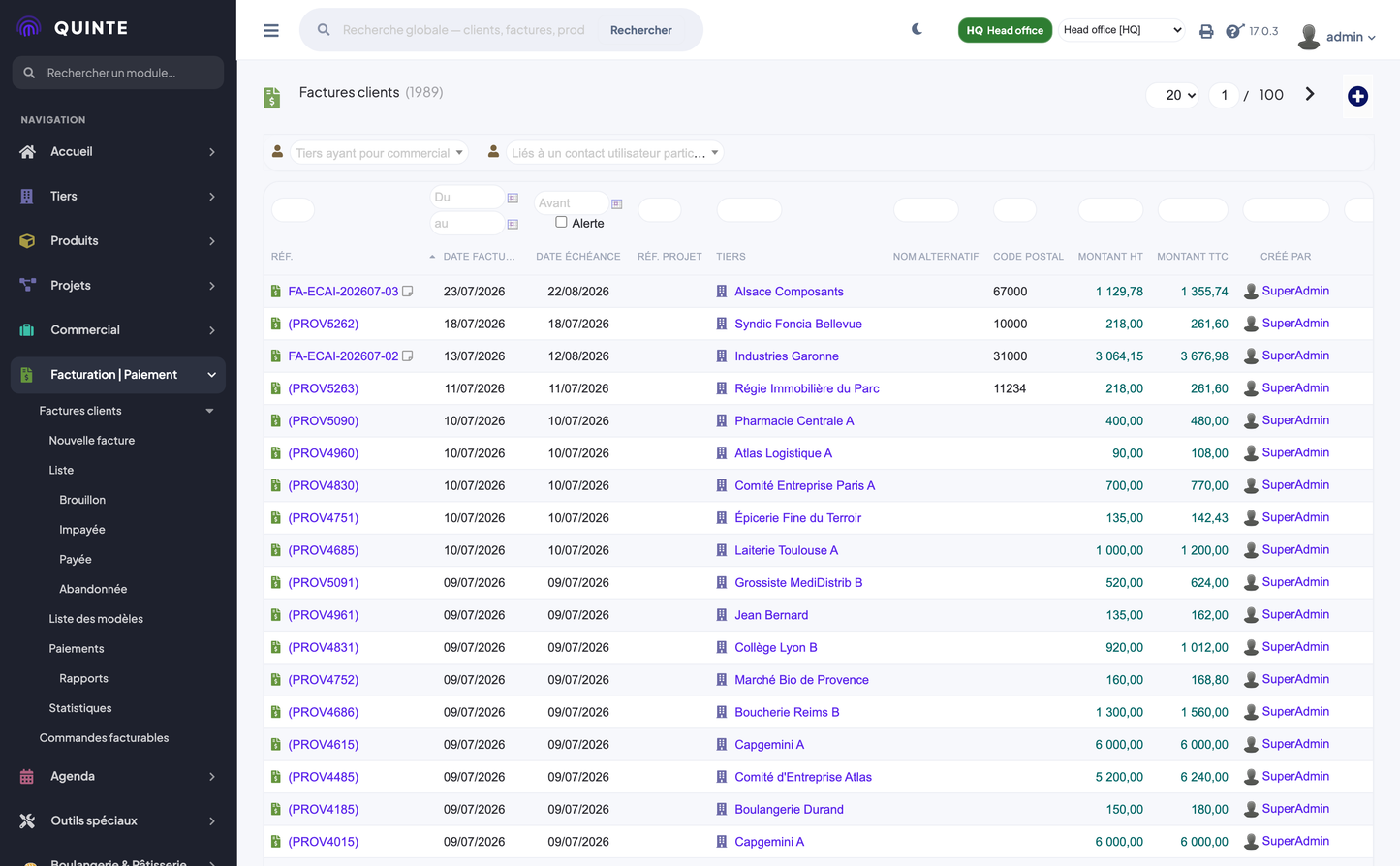Click the Commercial briefcase icon

click(27, 329)
